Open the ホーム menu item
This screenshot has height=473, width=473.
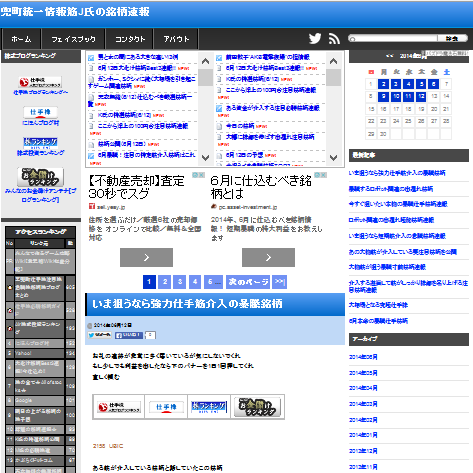pyautogui.click(x=21, y=39)
